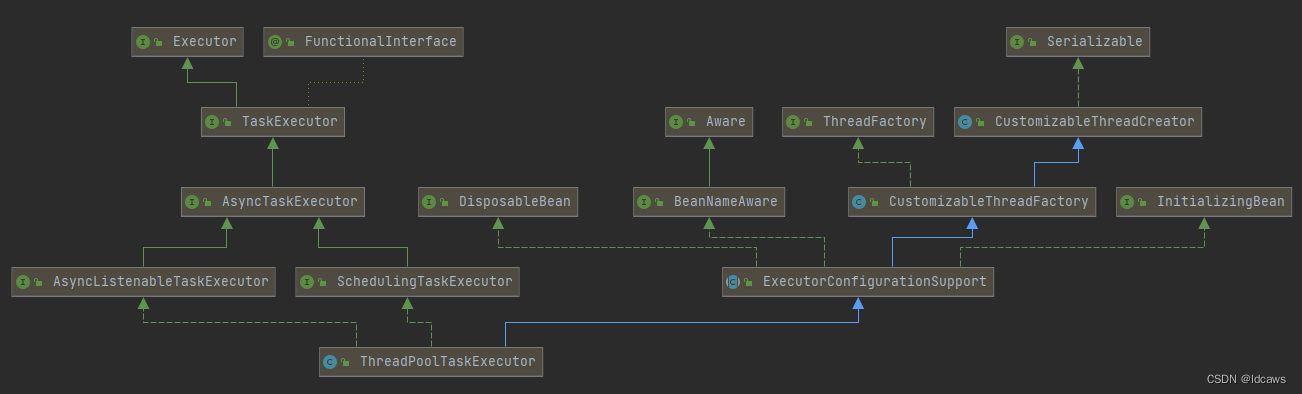Select the SchedulingTaskExecutor node
Image resolution: width=1302 pixels, height=394 pixels.
[407, 282]
